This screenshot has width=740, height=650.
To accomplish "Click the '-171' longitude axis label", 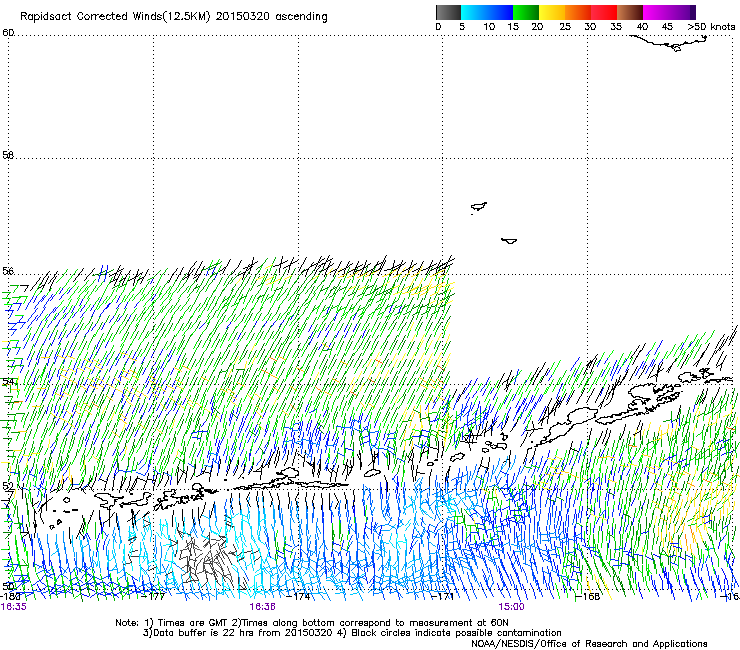I will (443, 596).
